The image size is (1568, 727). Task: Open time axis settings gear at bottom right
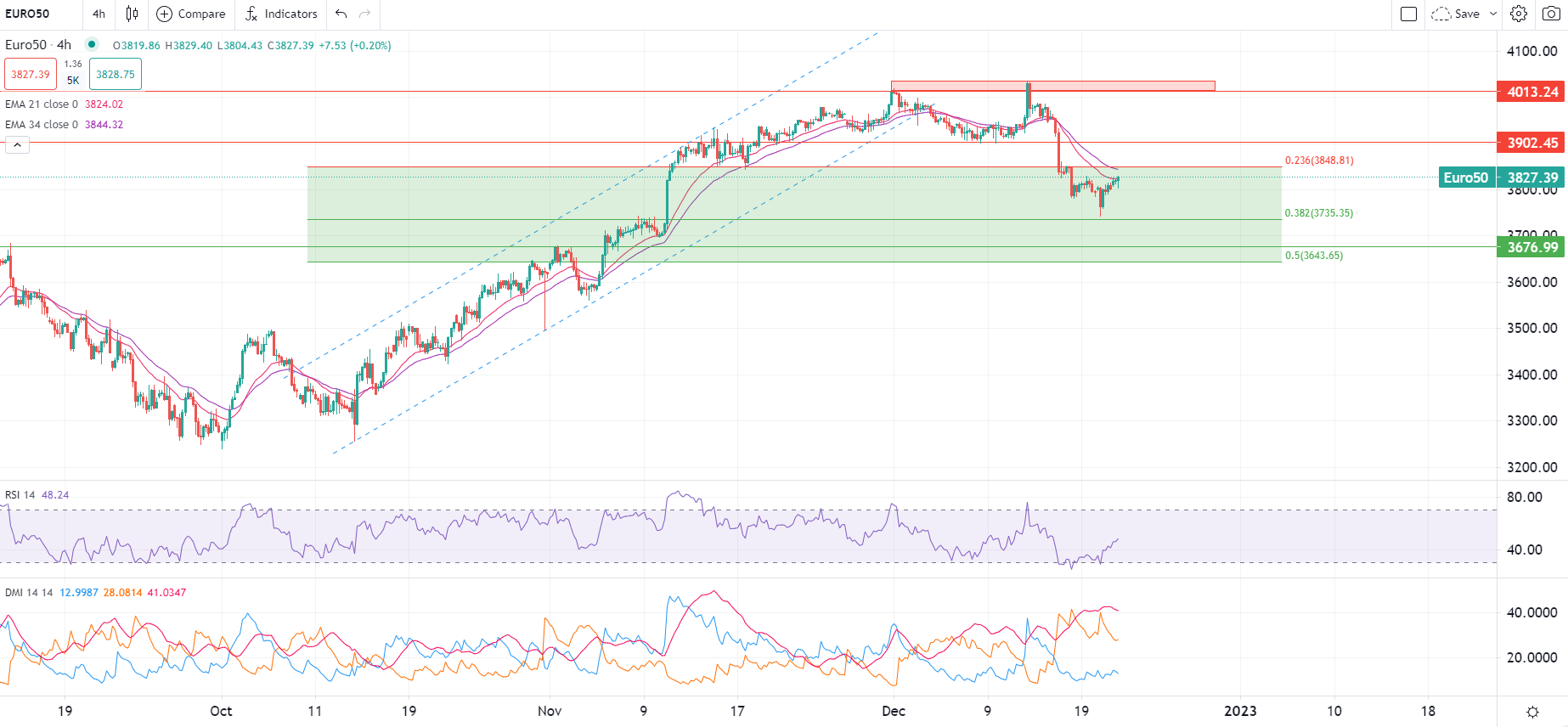point(1532,712)
